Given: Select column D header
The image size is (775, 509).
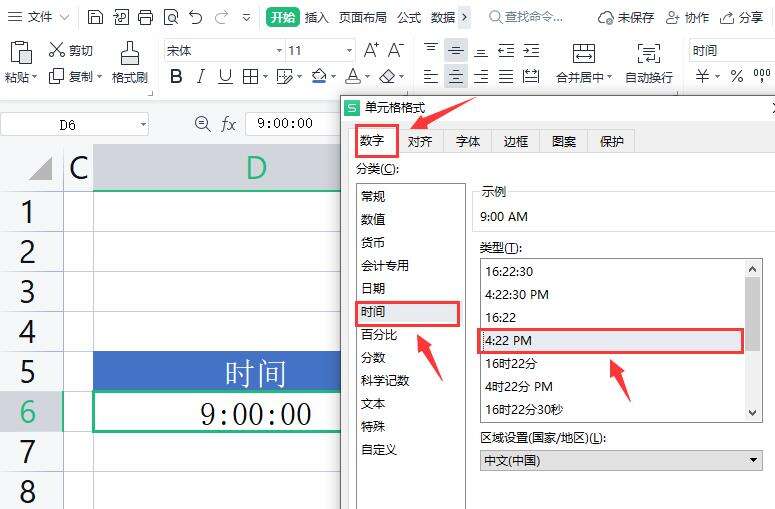Looking at the screenshot, I should (216, 168).
